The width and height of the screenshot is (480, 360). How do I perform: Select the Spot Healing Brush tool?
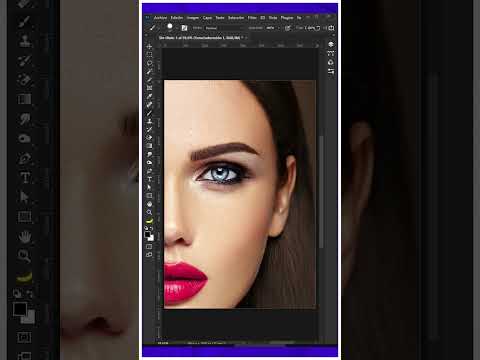click(149, 105)
